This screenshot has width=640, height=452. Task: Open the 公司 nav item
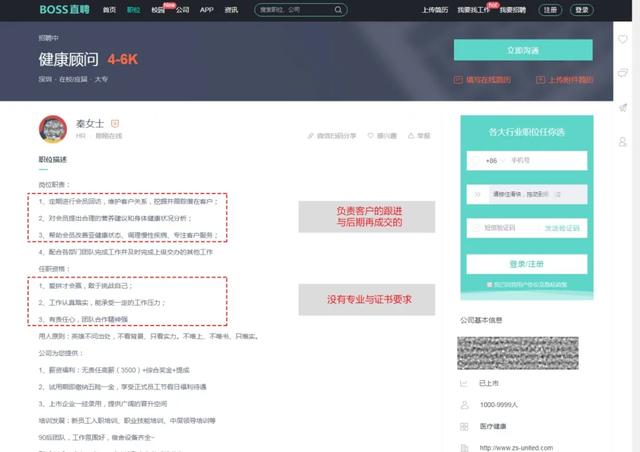tap(182, 10)
